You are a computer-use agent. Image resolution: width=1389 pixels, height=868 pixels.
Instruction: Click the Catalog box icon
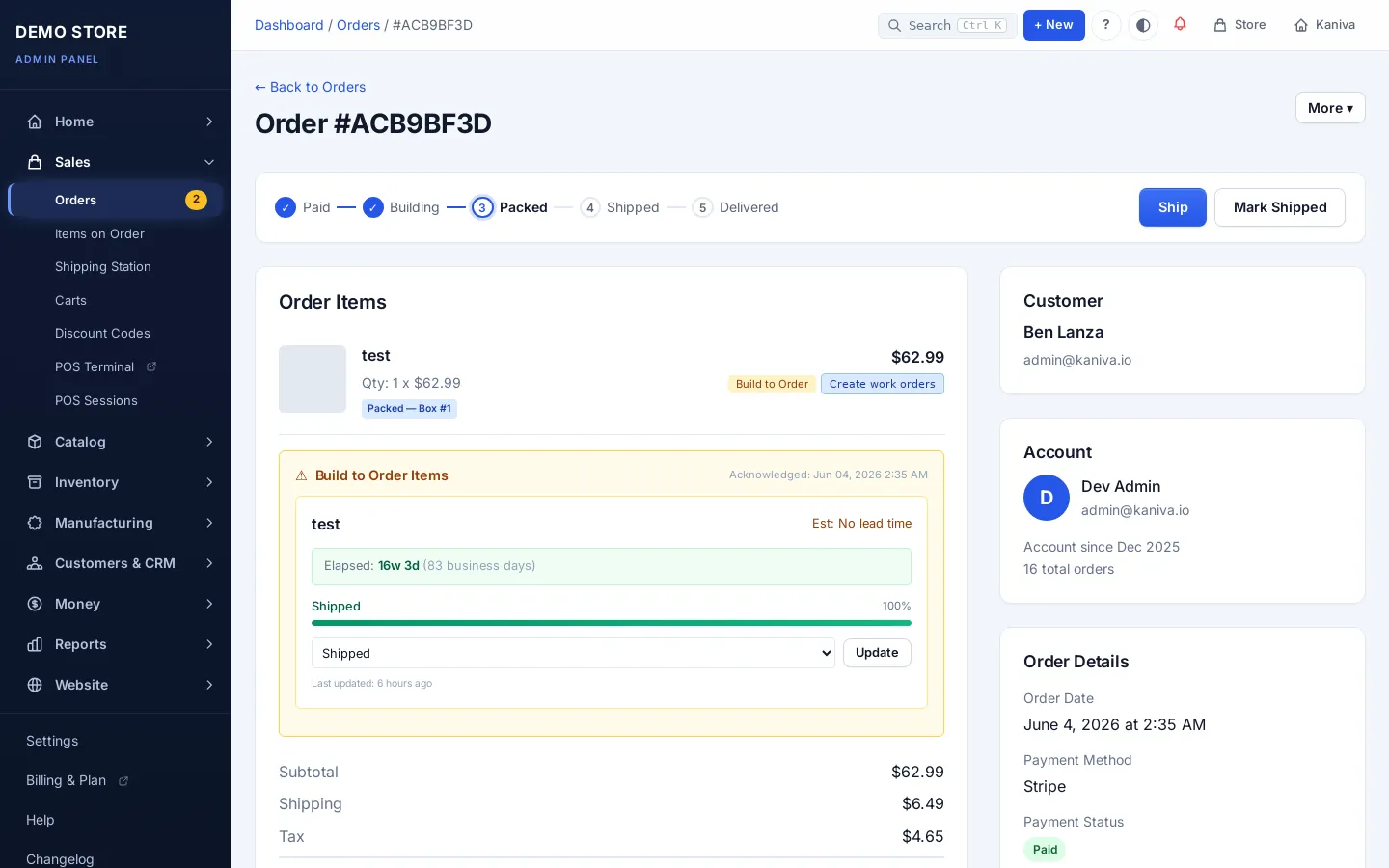click(x=35, y=442)
